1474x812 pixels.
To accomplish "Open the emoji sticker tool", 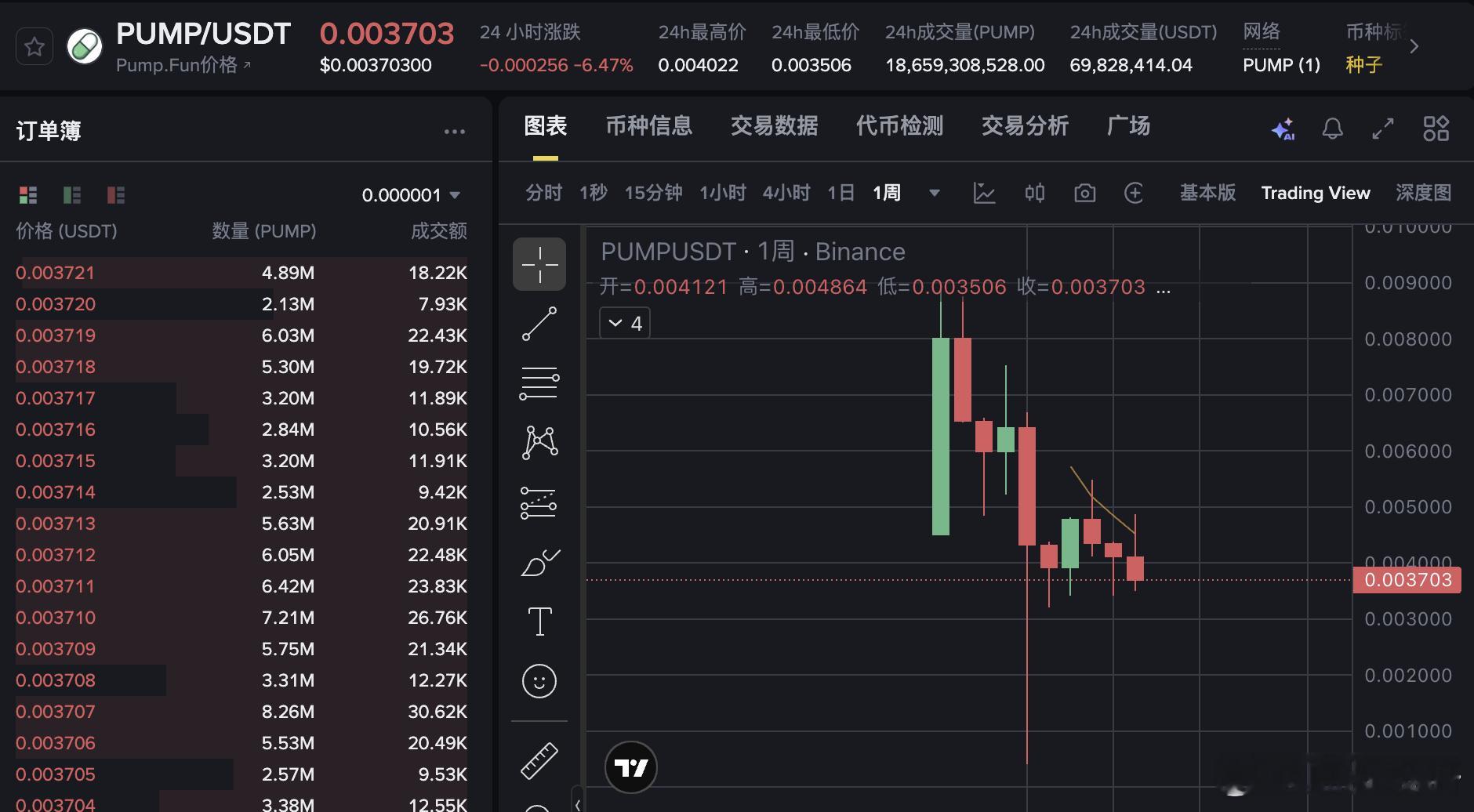I will pyautogui.click(x=539, y=681).
